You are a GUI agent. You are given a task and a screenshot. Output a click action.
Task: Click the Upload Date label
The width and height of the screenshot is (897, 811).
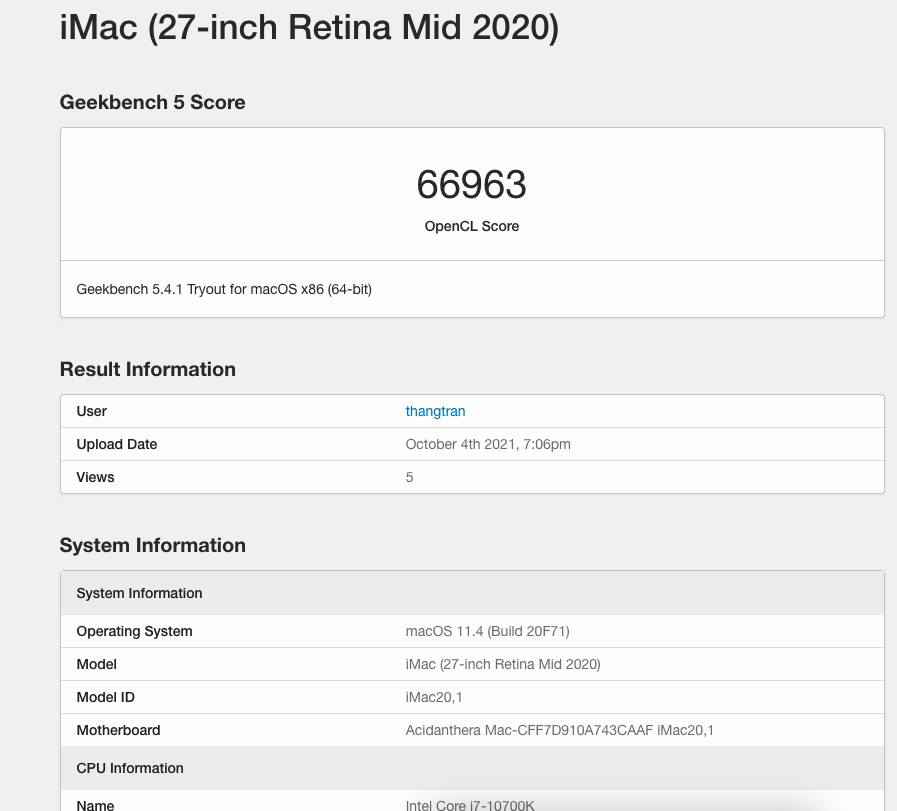(117, 444)
